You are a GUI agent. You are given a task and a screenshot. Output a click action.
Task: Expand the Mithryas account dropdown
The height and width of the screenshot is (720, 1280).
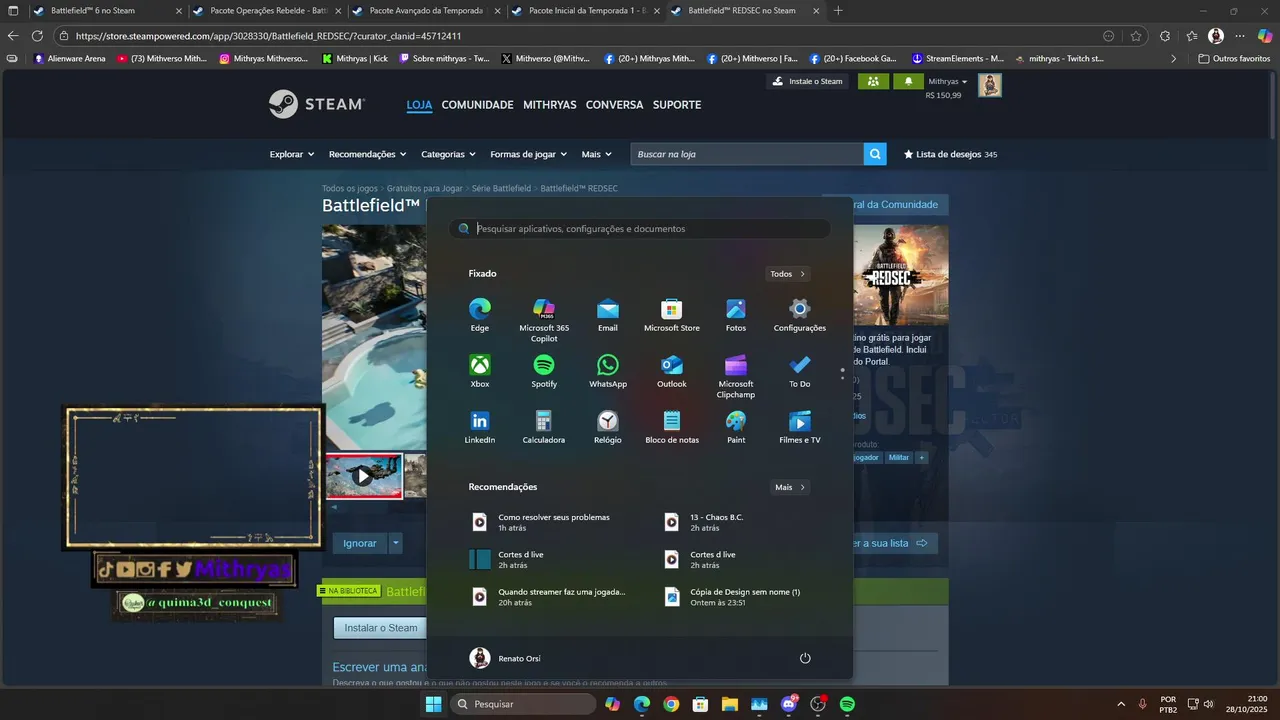[948, 81]
